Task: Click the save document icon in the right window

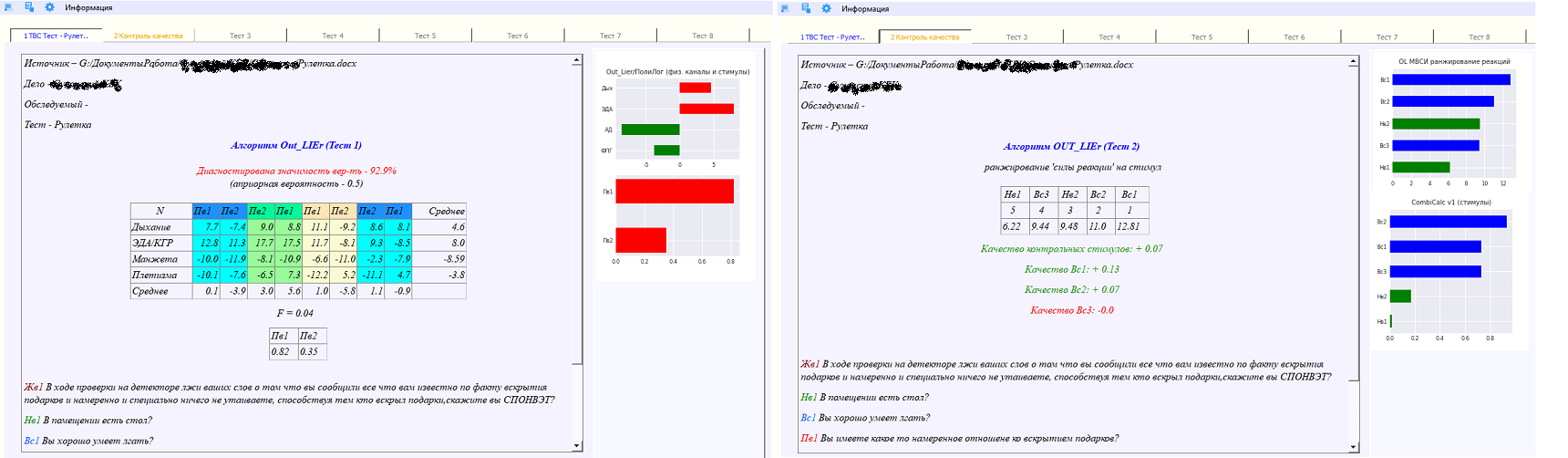Action: (806, 8)
